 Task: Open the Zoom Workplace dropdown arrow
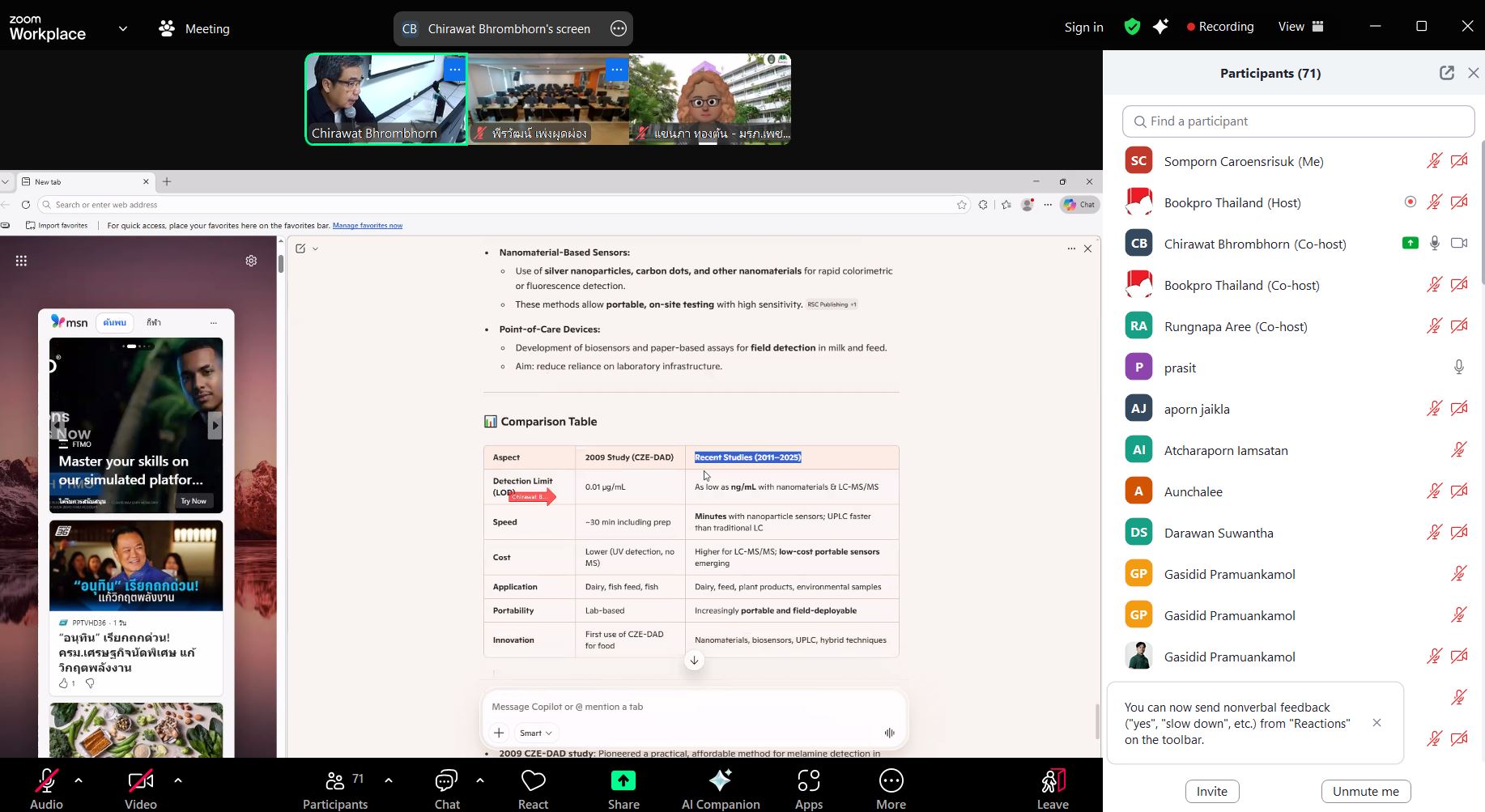click(123, 28)
